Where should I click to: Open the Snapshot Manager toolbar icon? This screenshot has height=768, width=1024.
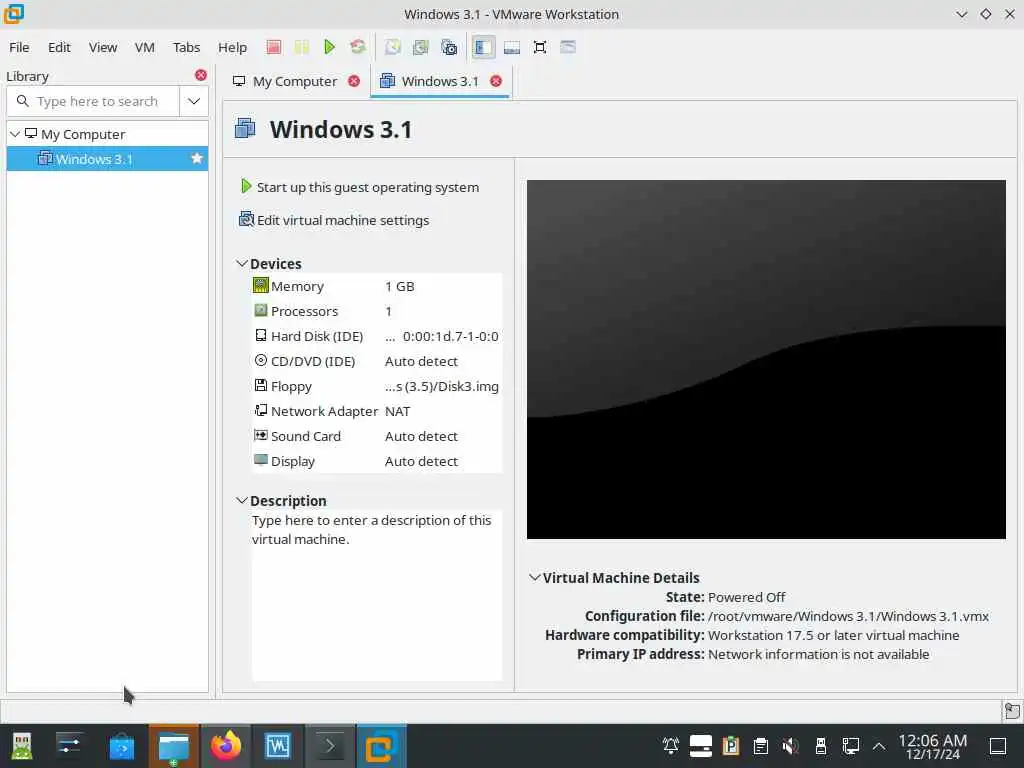tap(449, 47)
